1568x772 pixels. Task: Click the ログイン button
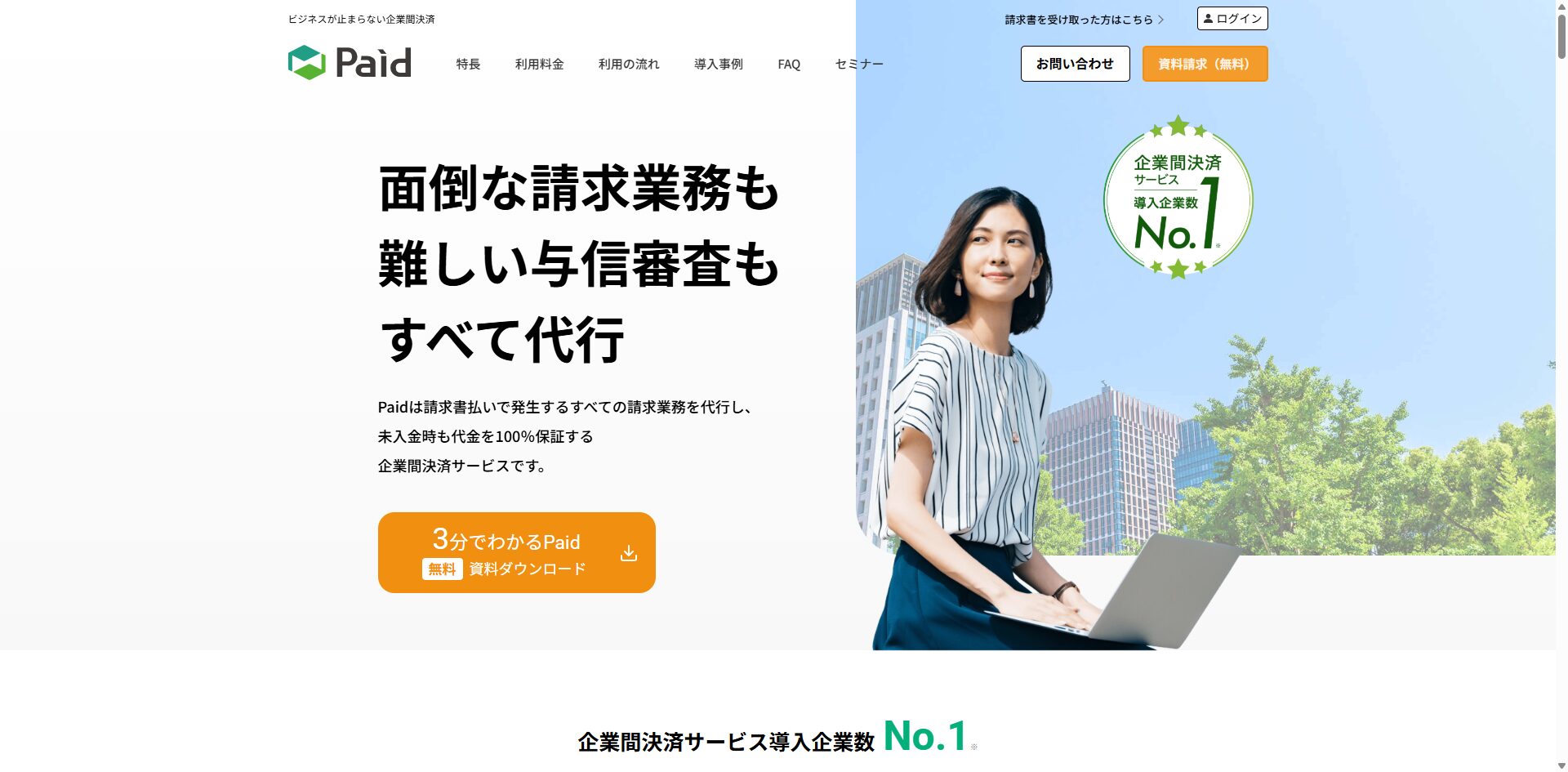[x=1232, y=18]
